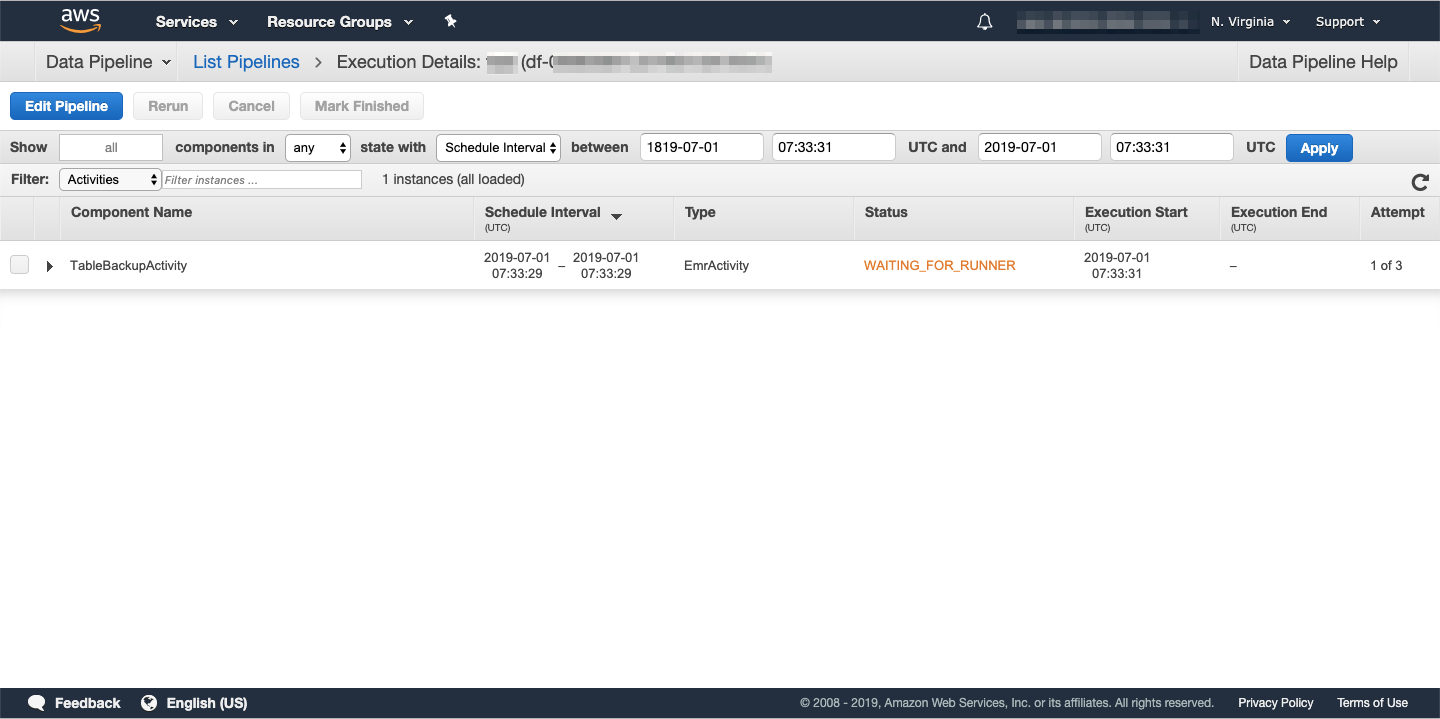Sort by Schedule Interval column arrow
This screenshot has width=1440, height=719.
pyautogui.click(x=616, y=216)
